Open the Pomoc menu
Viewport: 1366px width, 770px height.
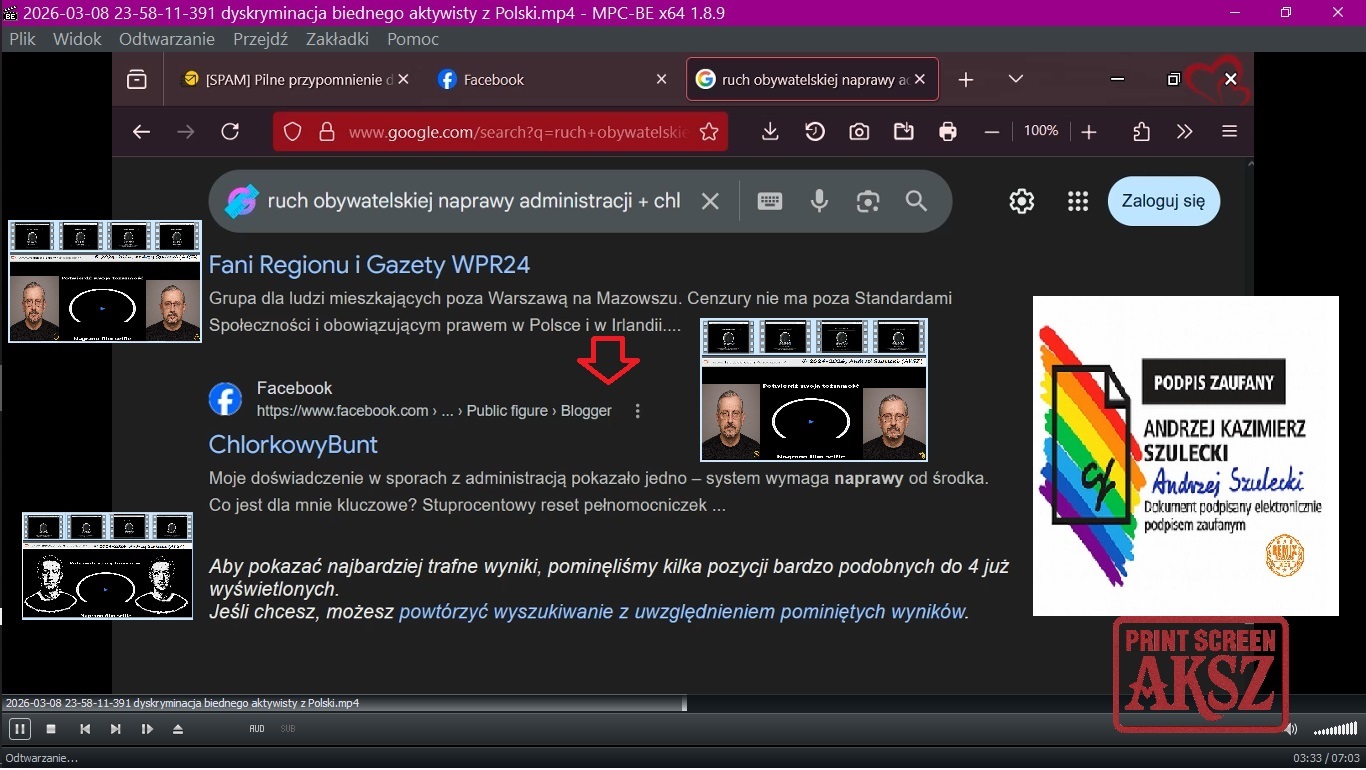413,39
